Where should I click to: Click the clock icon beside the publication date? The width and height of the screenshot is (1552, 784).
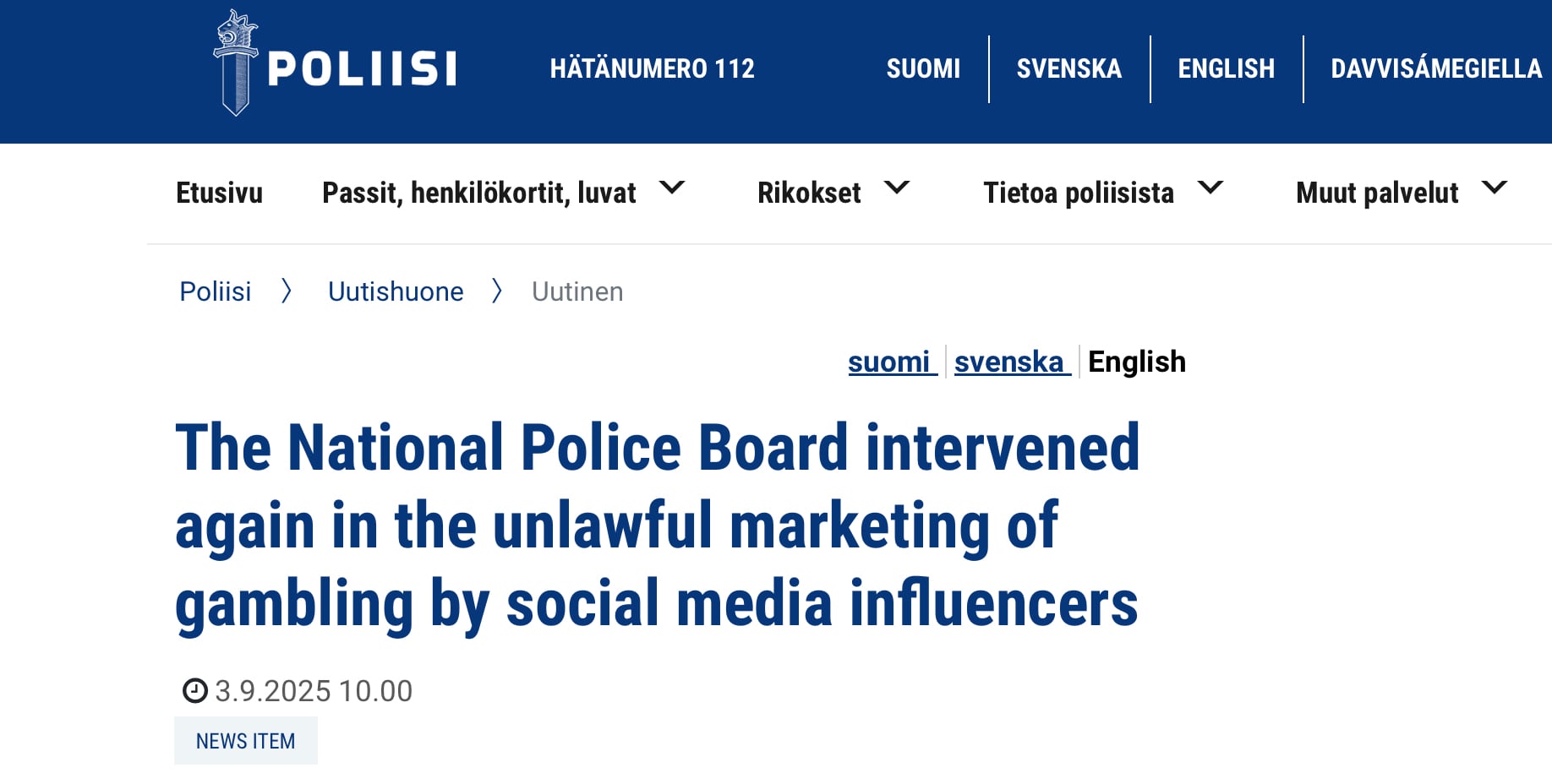(x=195, y=691)
